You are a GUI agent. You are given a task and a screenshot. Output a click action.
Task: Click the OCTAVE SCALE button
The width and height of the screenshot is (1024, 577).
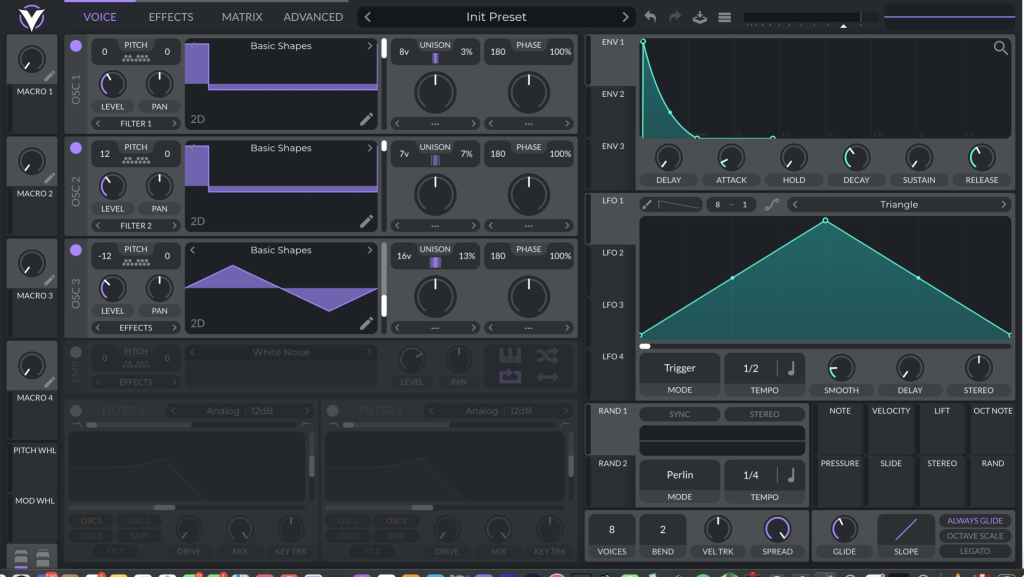[x=974, y=536]
